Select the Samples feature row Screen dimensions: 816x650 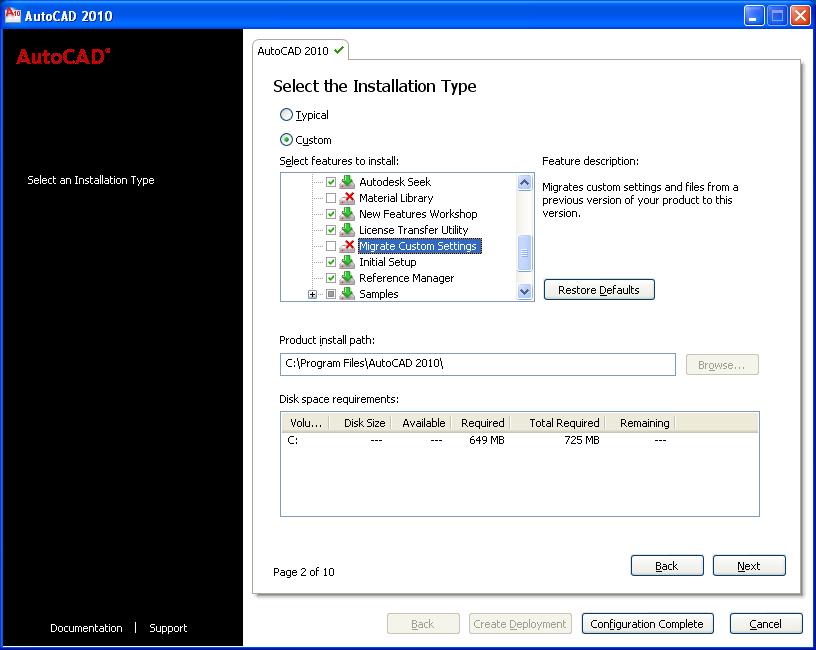click(379, 294)
